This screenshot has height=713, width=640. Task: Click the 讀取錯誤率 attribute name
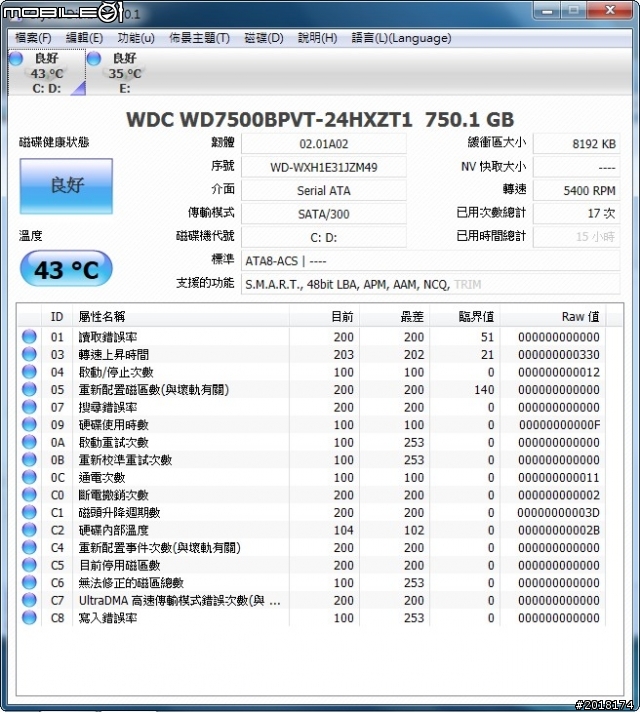108,337
